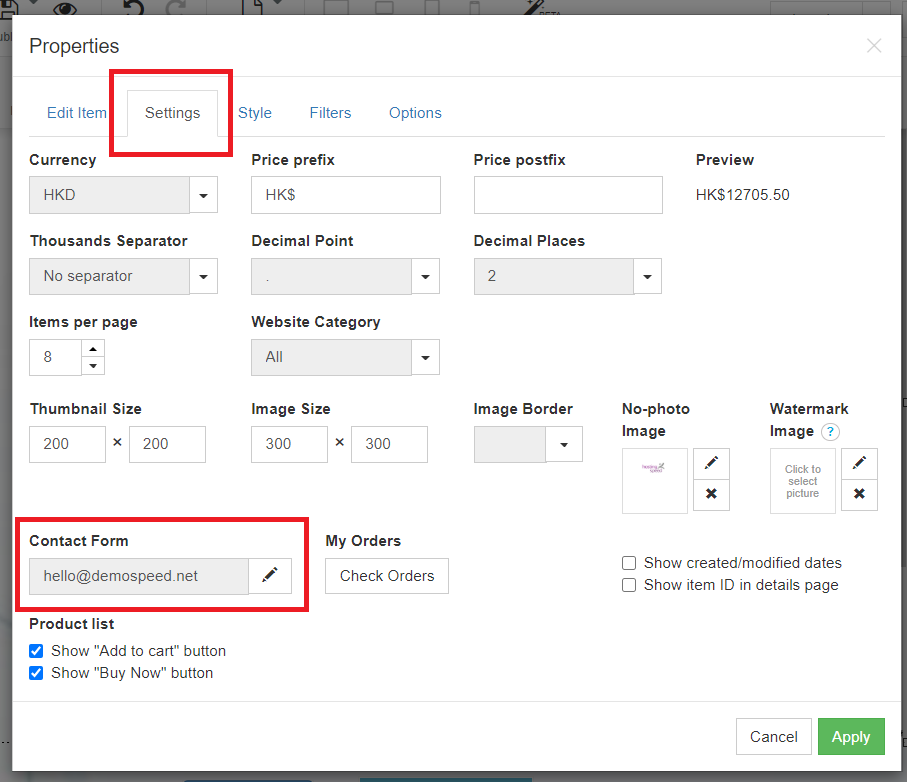Expand the Thousands Separator dropdown
Image resolution: width=907 pixels, height=782 pixels.
204,276
